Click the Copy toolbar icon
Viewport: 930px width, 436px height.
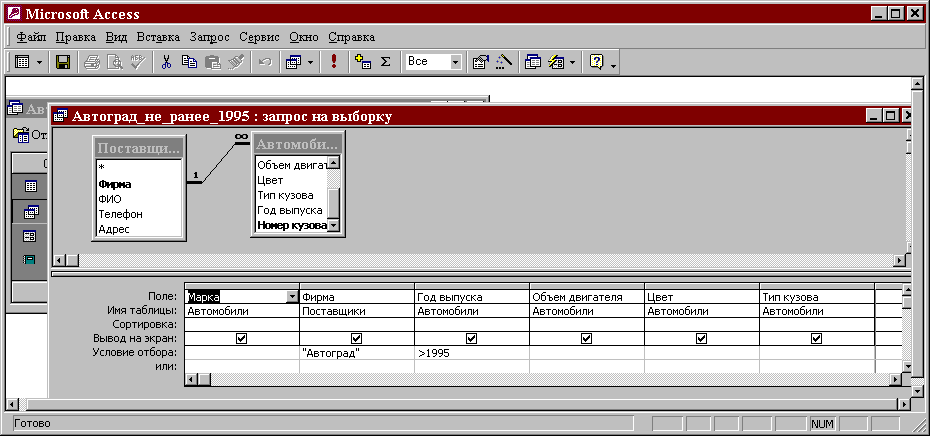tap(189, 62)
